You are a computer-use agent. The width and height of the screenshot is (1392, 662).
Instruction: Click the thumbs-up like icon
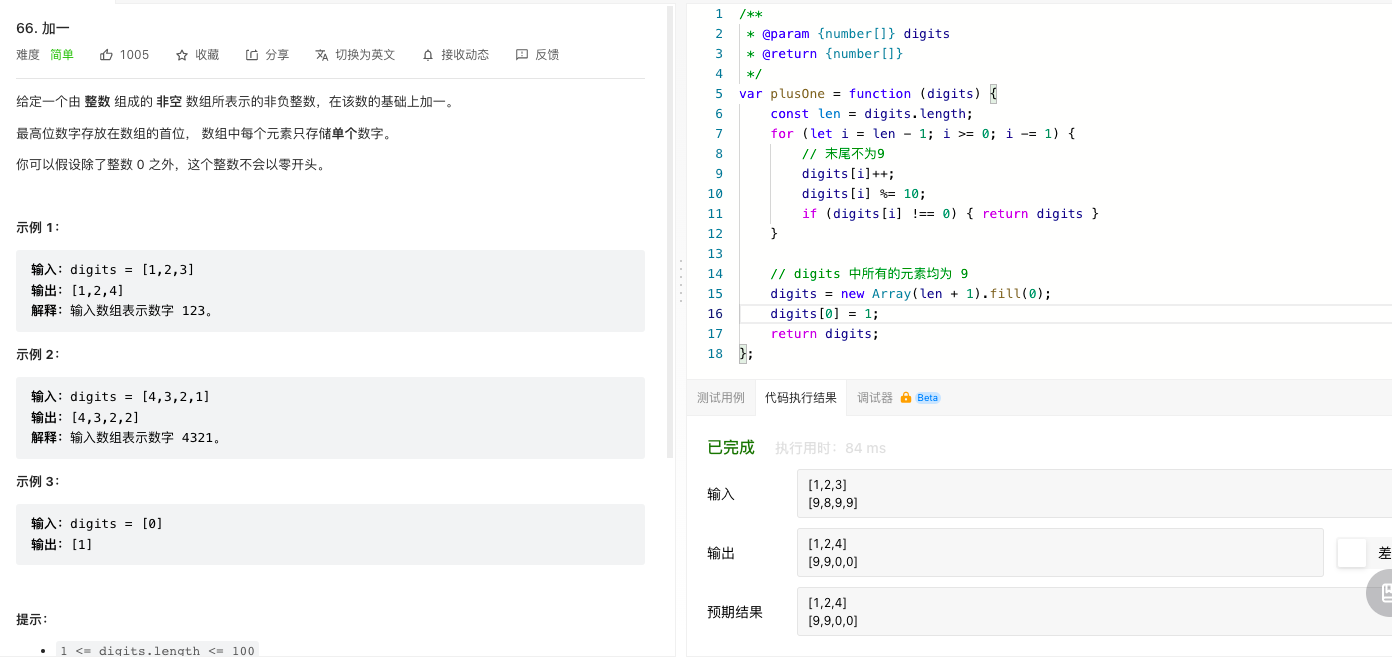tap(106, 55)
